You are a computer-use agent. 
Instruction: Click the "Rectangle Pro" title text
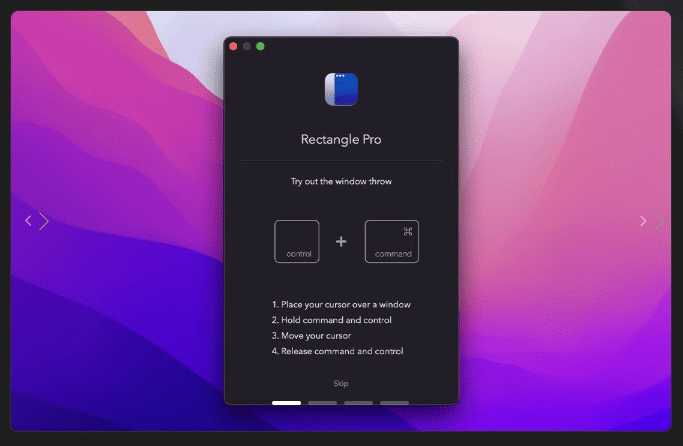click(x=341, y=139)
